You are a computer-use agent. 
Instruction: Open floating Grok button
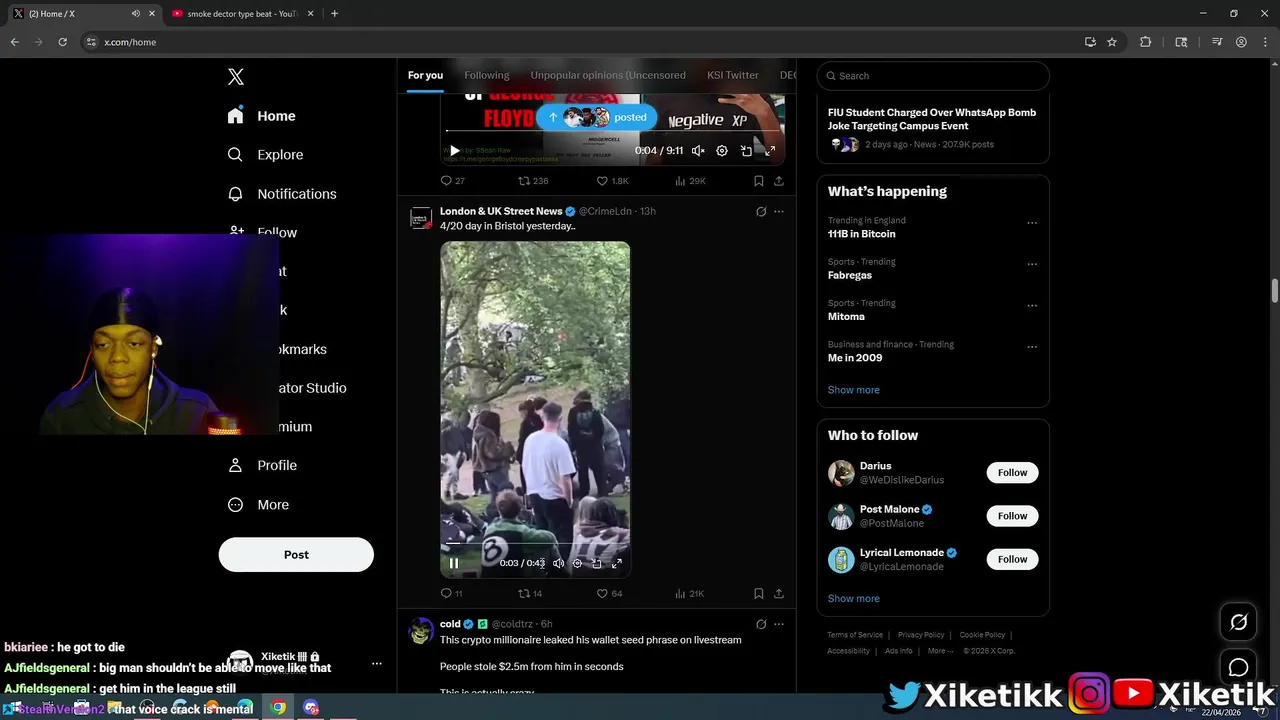pos(1238,623)
